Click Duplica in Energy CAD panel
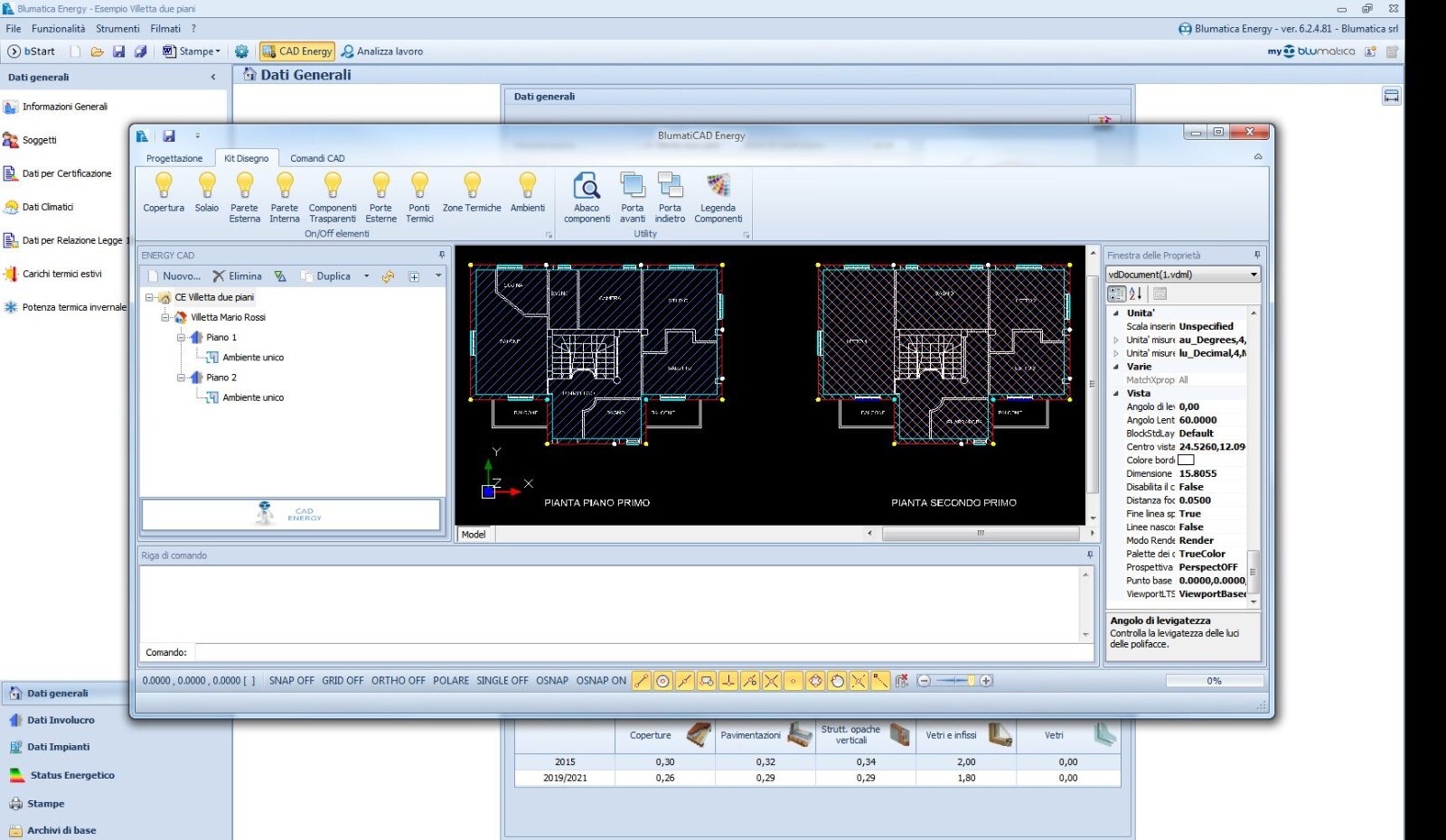This screenshot has width=1446, height=840. tap(326, 276)
